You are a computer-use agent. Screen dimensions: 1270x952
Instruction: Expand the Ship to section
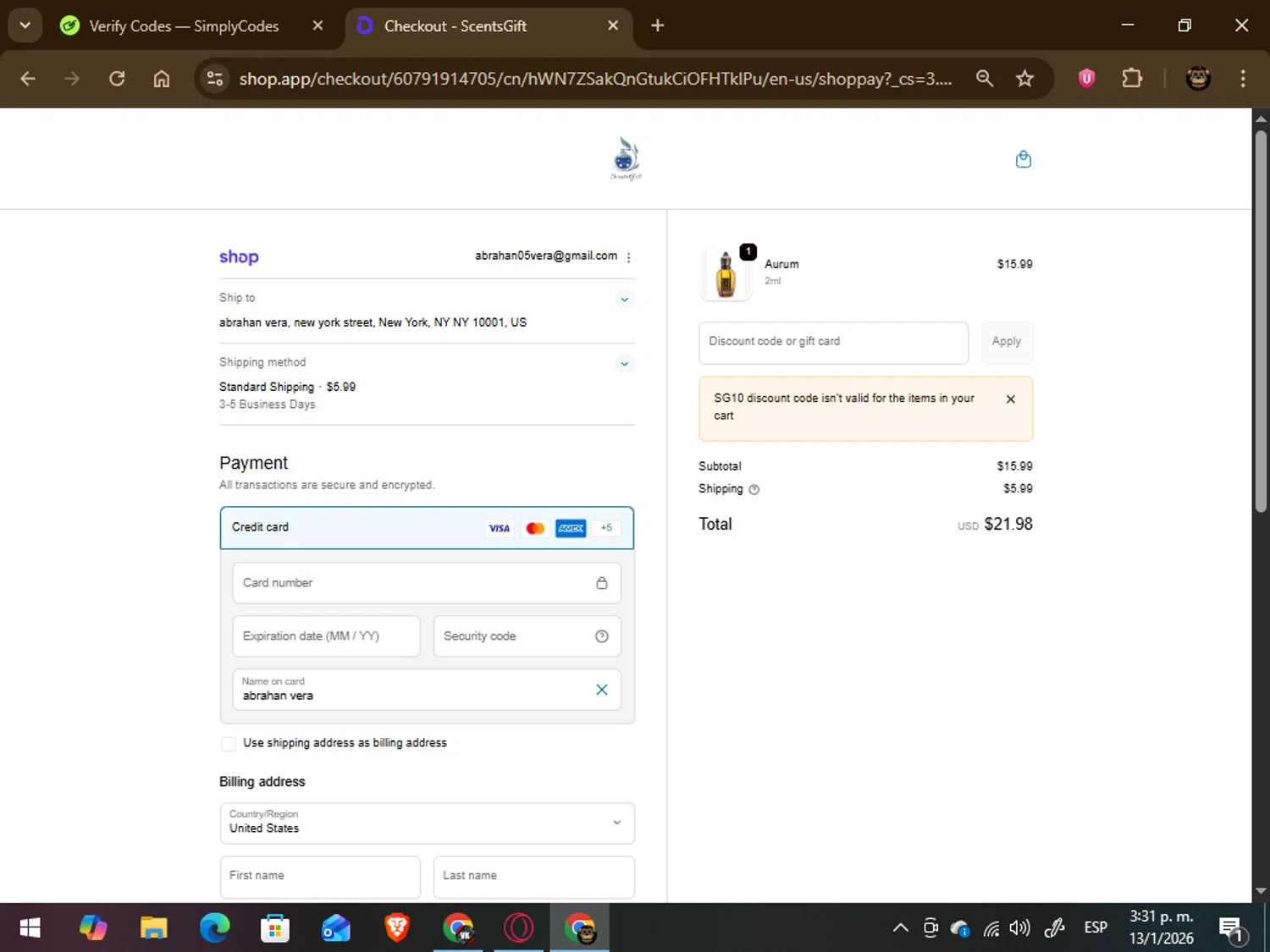624,300
